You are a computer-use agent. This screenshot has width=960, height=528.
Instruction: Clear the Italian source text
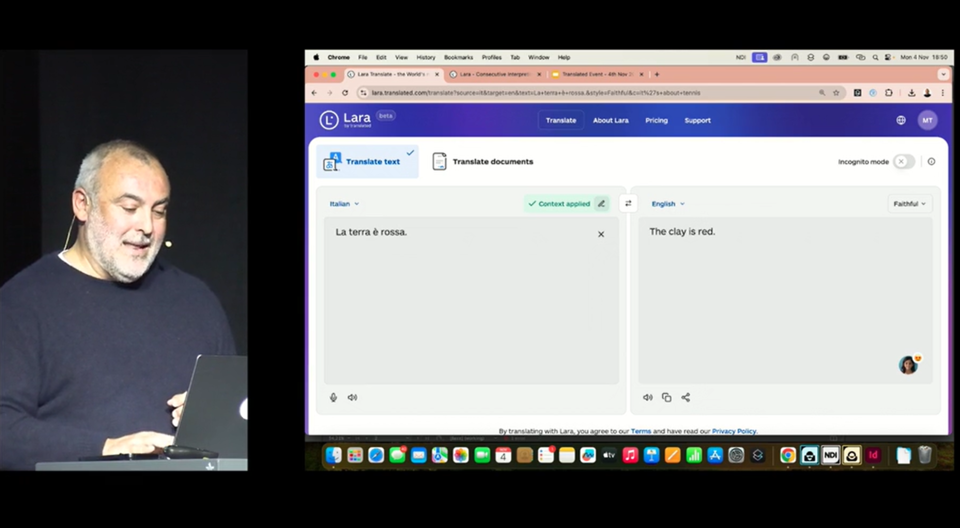(x=601, y=234)
